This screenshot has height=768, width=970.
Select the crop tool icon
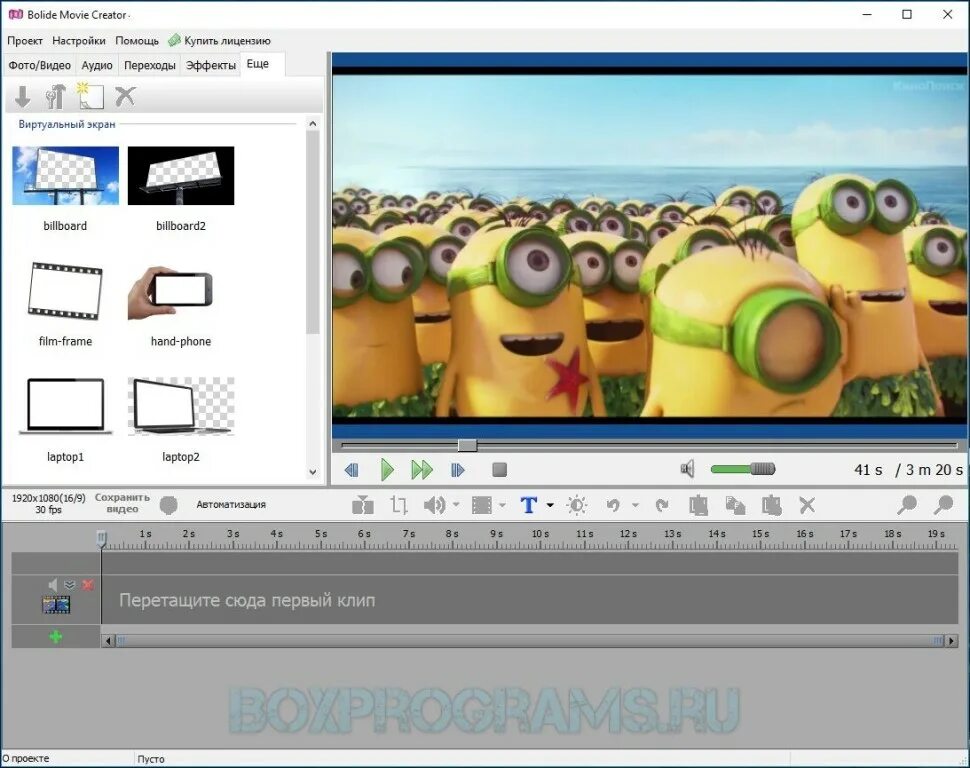tap(399, 505)
